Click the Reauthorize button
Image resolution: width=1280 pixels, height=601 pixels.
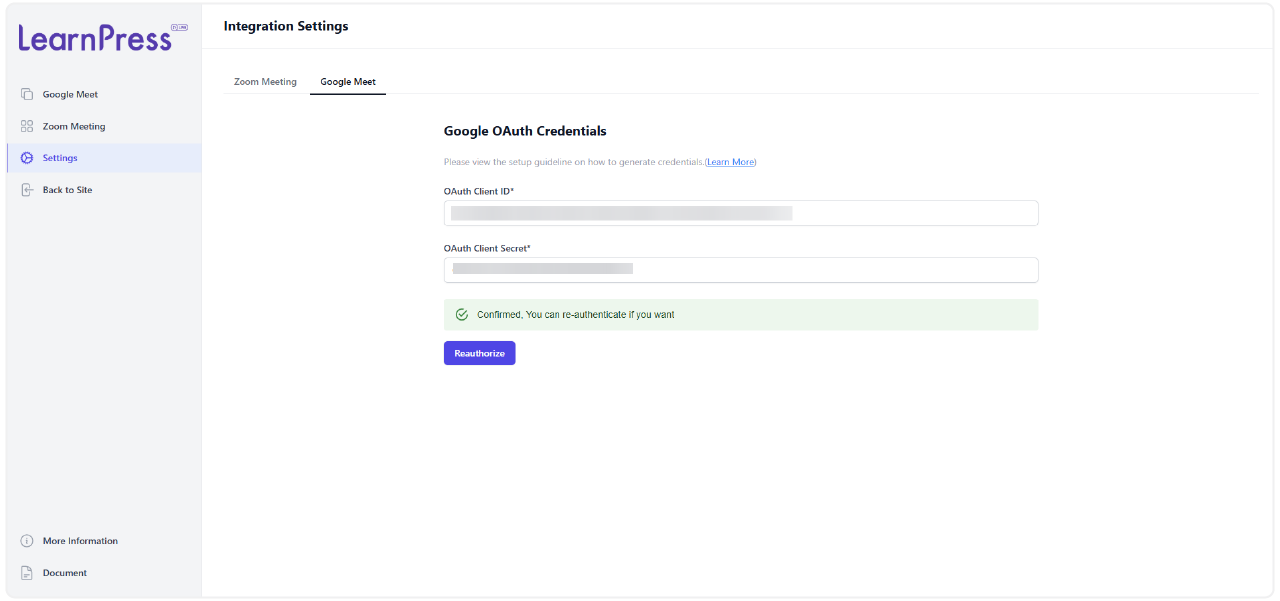(480, 353)
